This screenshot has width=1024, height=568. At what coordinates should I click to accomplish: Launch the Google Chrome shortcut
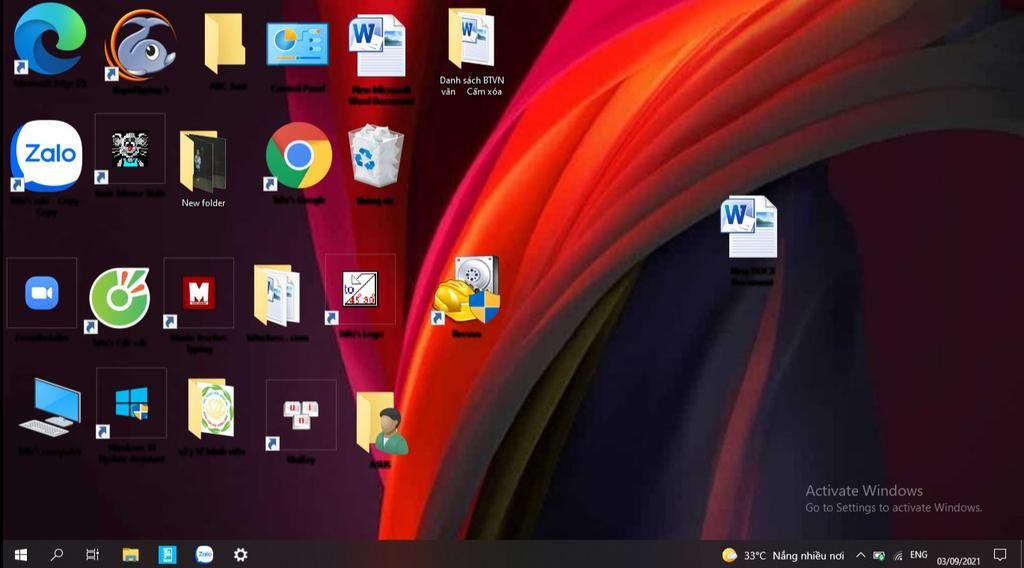coord(298,155)
